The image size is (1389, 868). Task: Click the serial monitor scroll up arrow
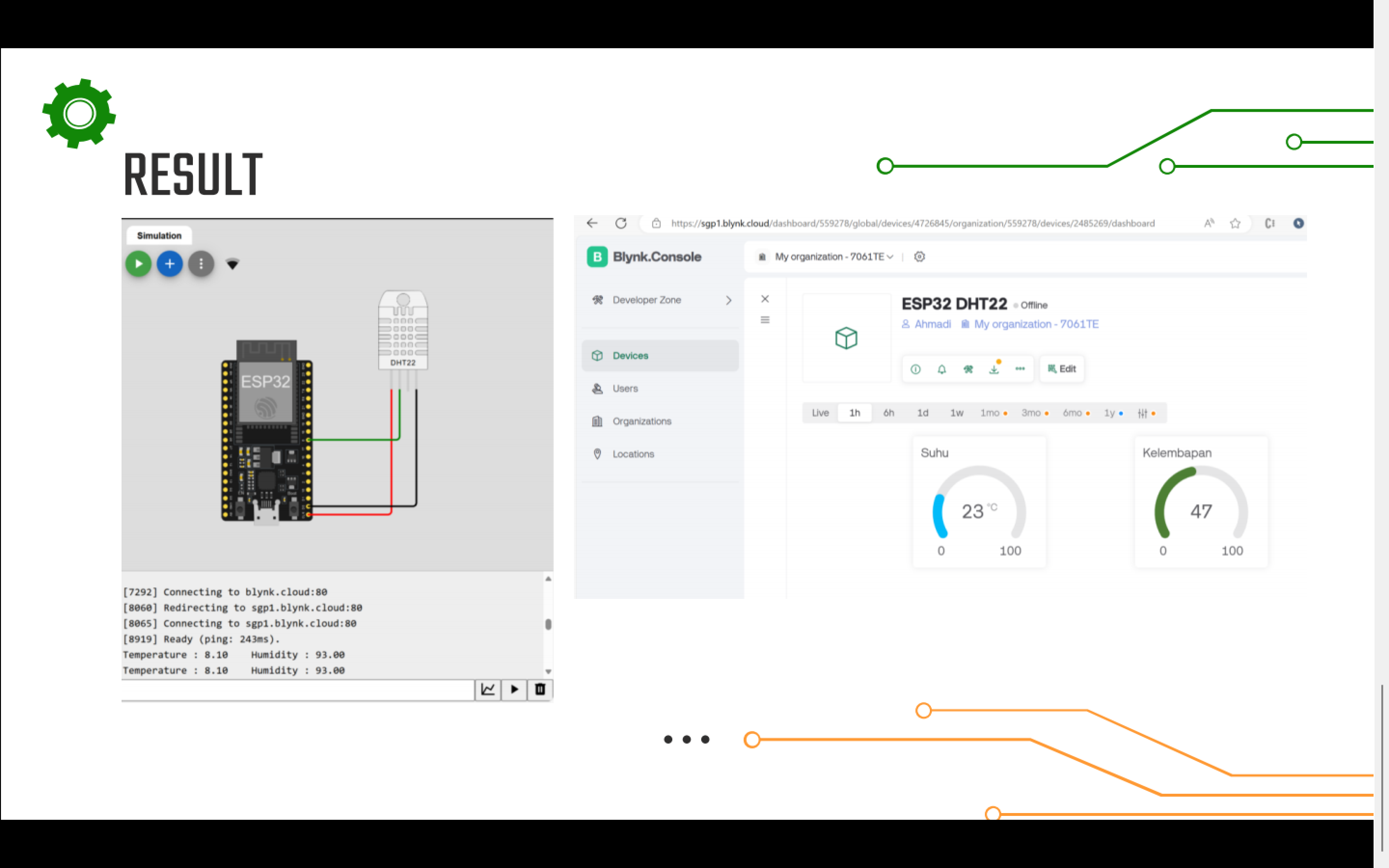coord(548,579)
